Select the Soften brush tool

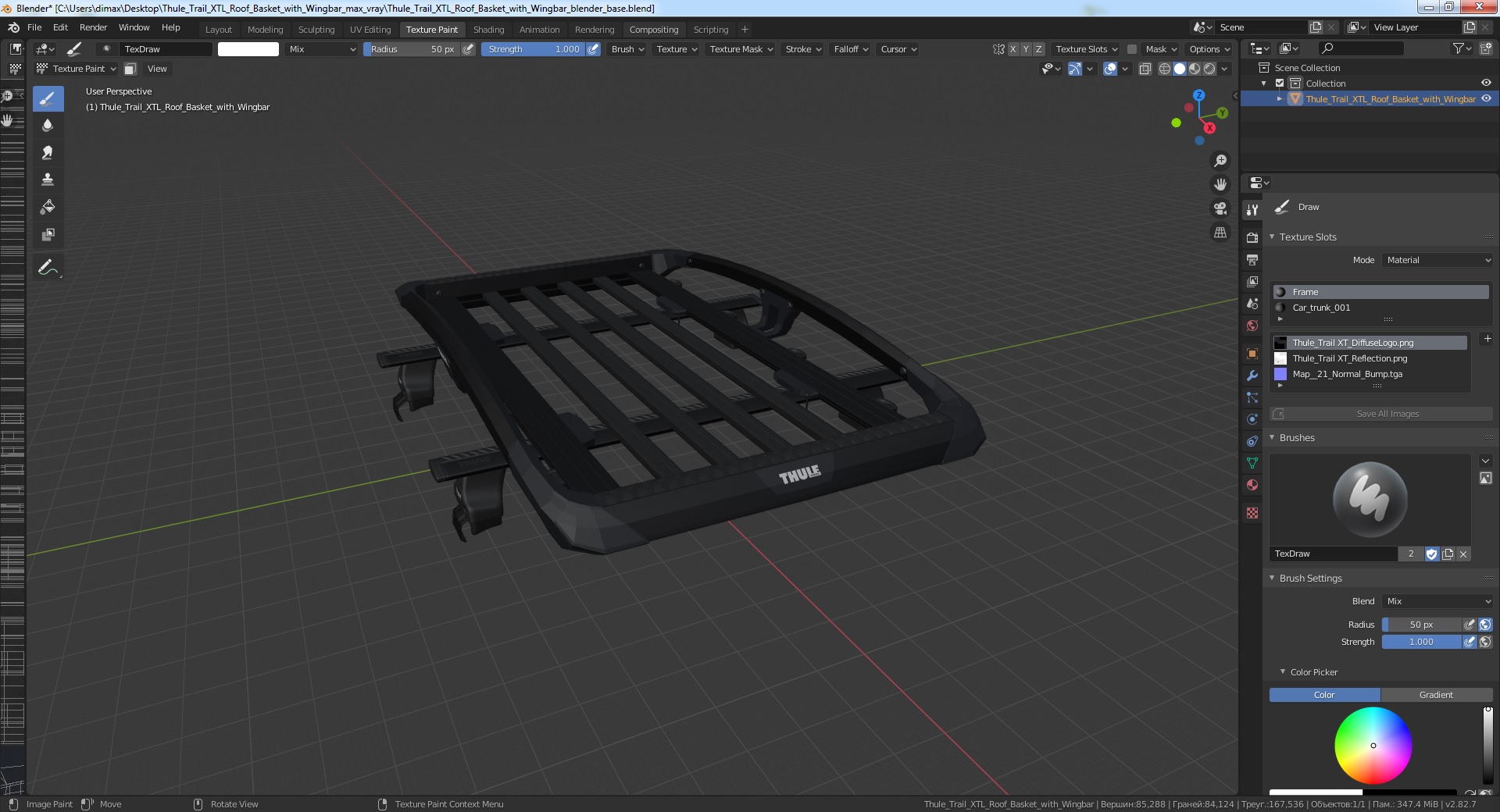(x=48, y=125)
